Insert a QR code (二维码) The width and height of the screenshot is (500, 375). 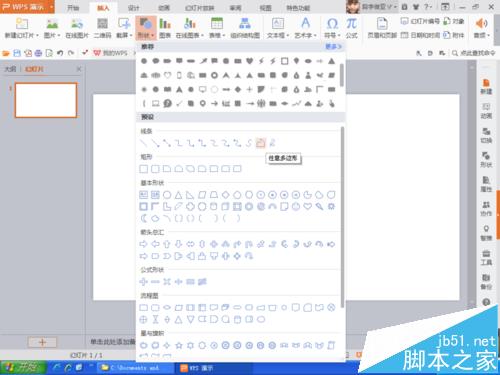102,28
